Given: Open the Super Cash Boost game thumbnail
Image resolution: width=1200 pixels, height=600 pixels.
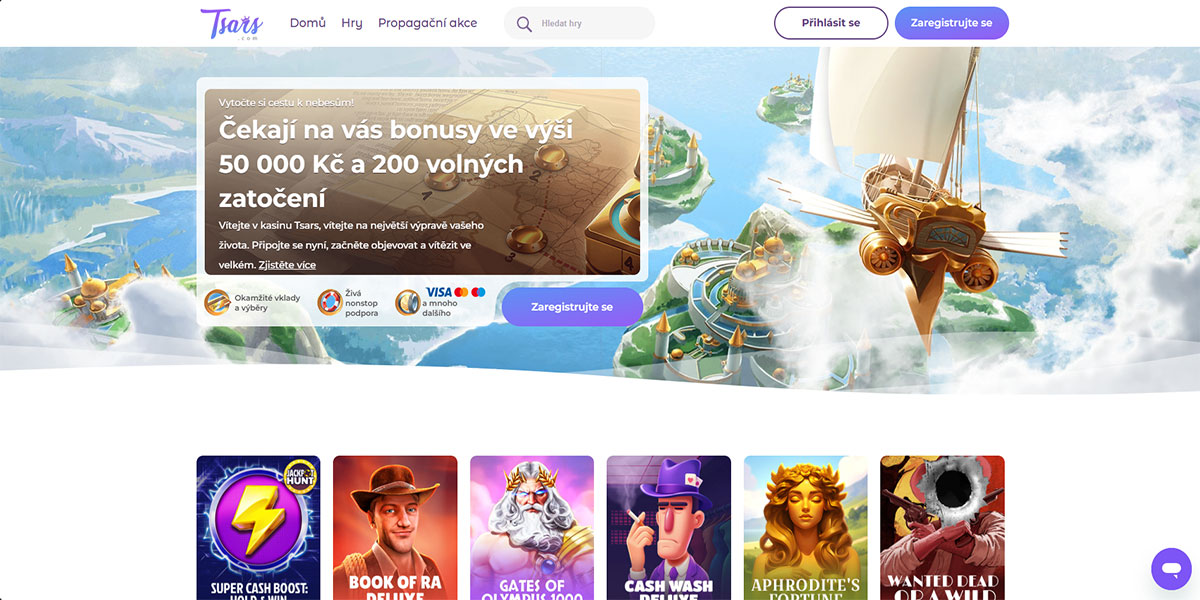Looking at the screenshot, I should (258, 528).
